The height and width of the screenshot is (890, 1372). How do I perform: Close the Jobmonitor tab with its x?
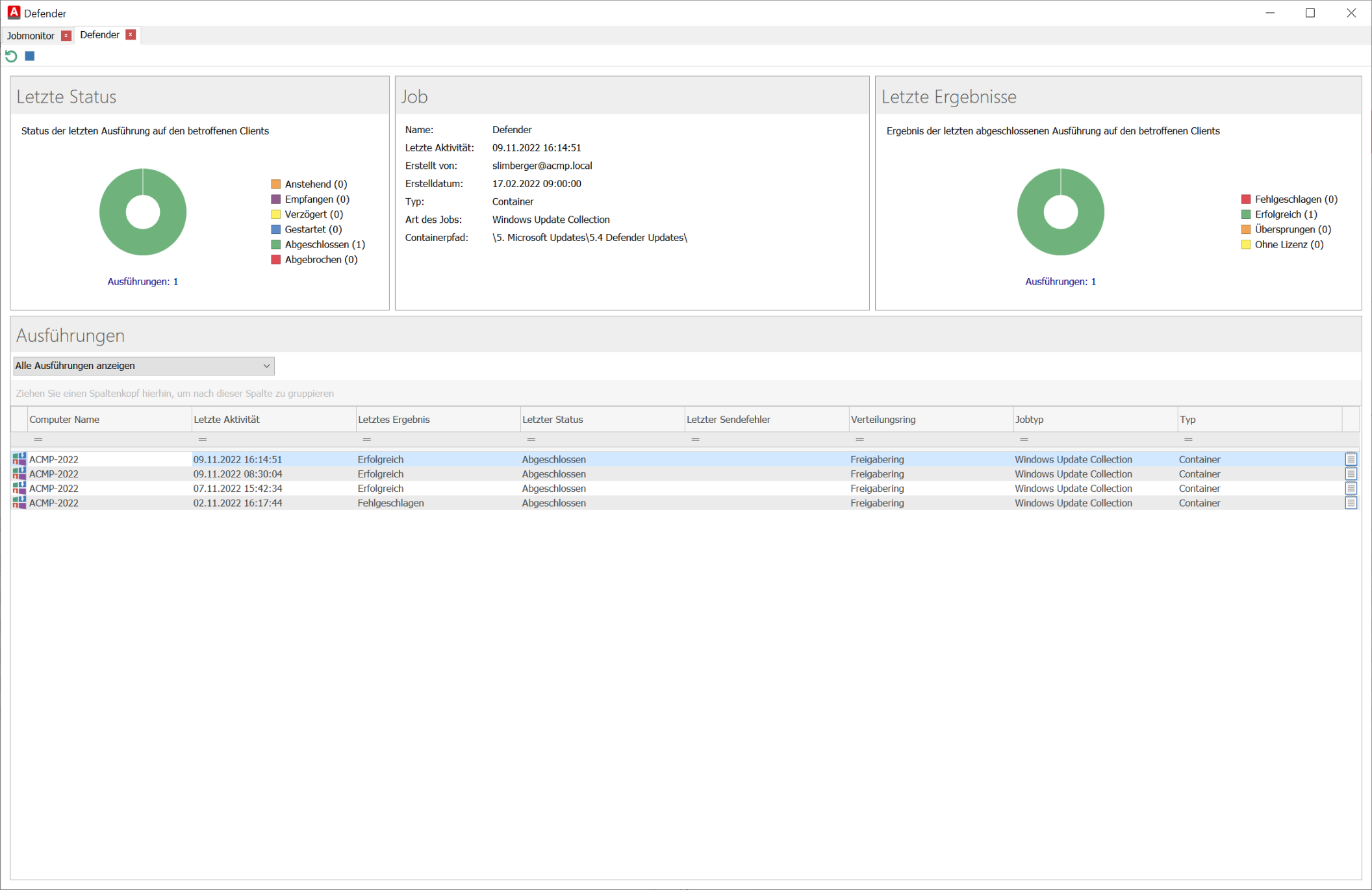click(x=66, y=36)
